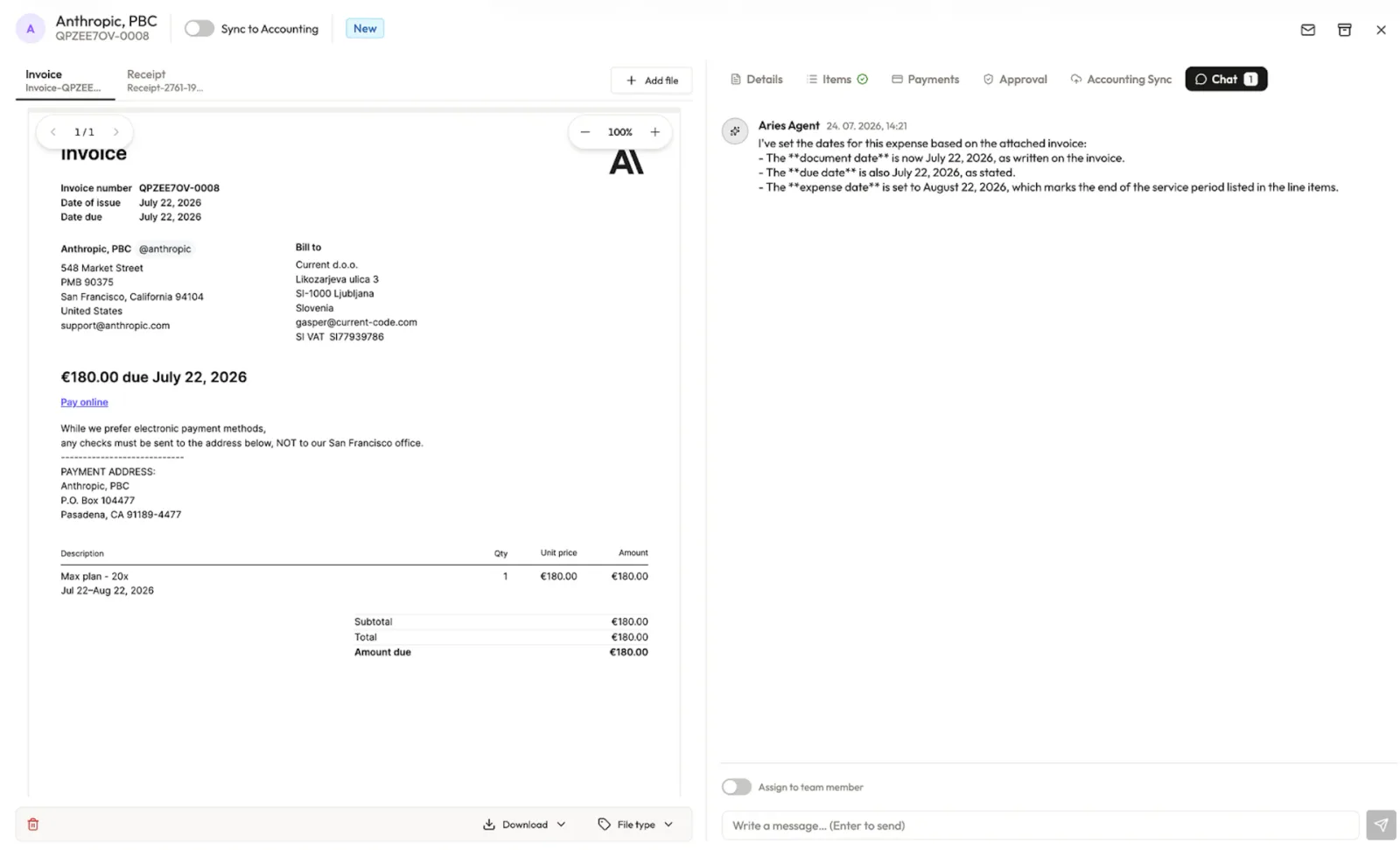Go to next page arrow
Viewport: 1400px width, 850px height.
tap(115, 132)
